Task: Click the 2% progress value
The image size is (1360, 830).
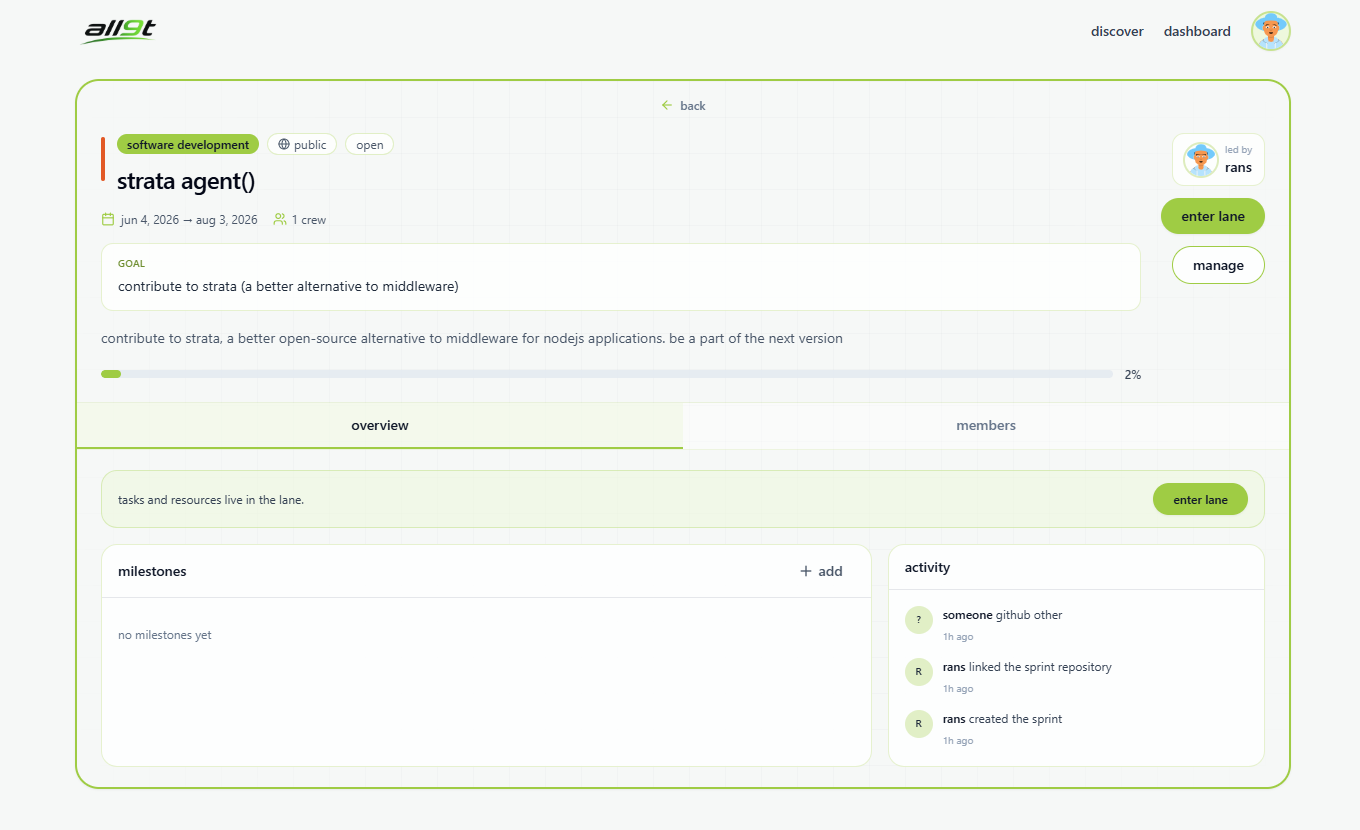Action: click(1132, 374)
